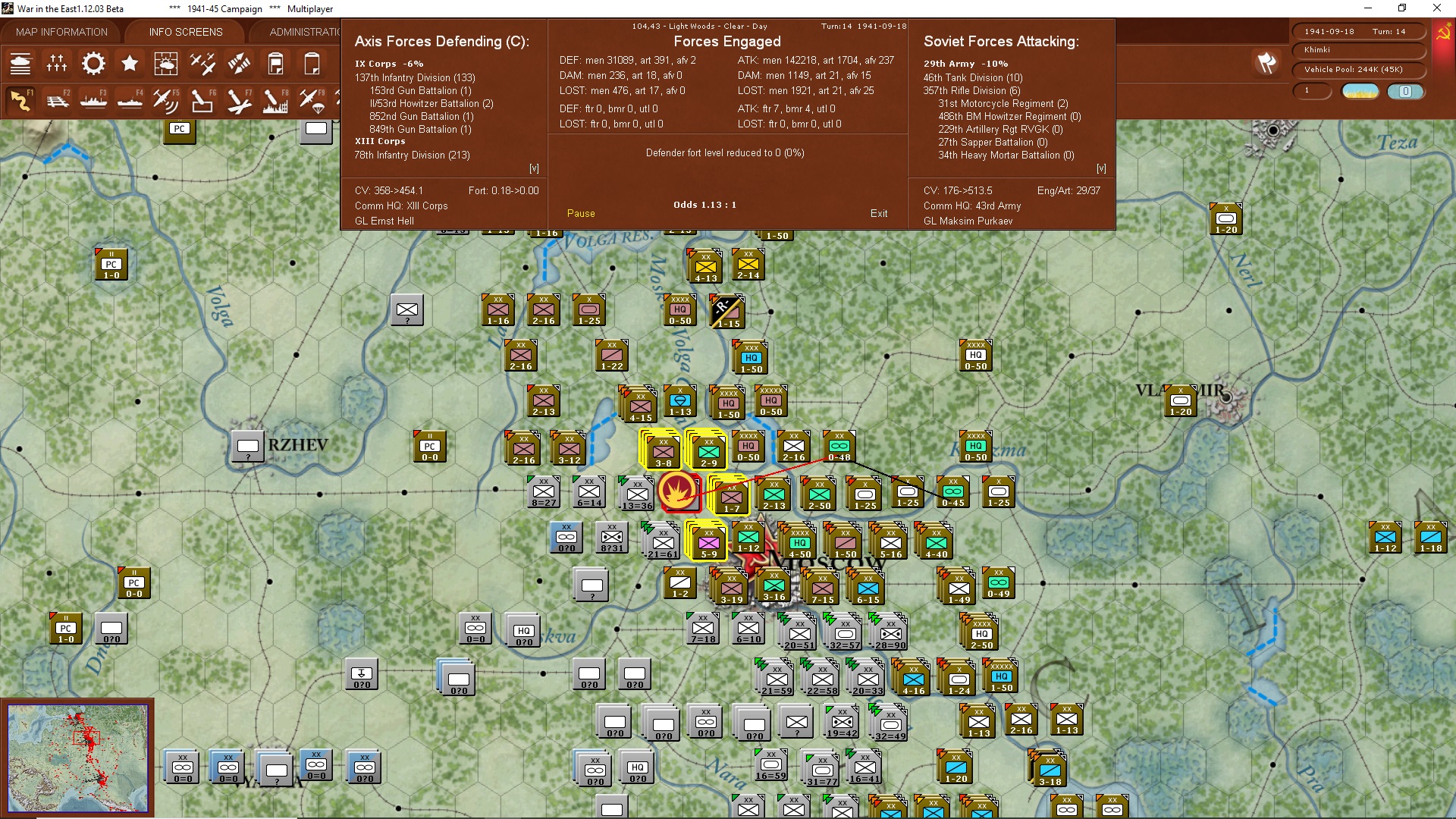Open the 137th Infantry Division entry
The image size is (1456, 819).
(415, 77)
